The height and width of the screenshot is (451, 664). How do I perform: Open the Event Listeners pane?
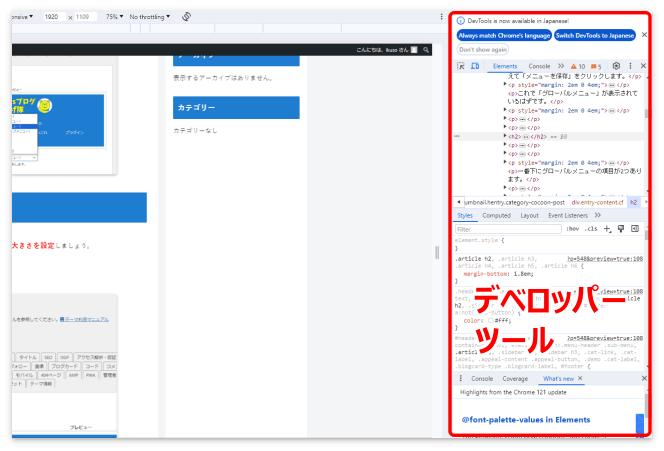pyautogui.click(x=568, y=216)
